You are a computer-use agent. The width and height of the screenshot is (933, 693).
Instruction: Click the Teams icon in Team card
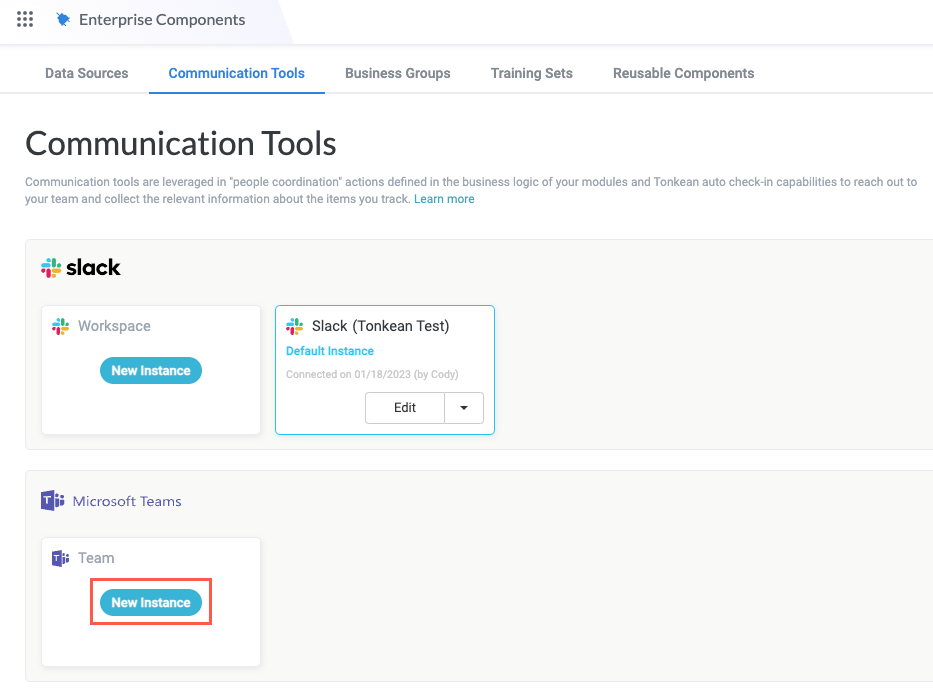pyautogui.click(x=61, y=558)
